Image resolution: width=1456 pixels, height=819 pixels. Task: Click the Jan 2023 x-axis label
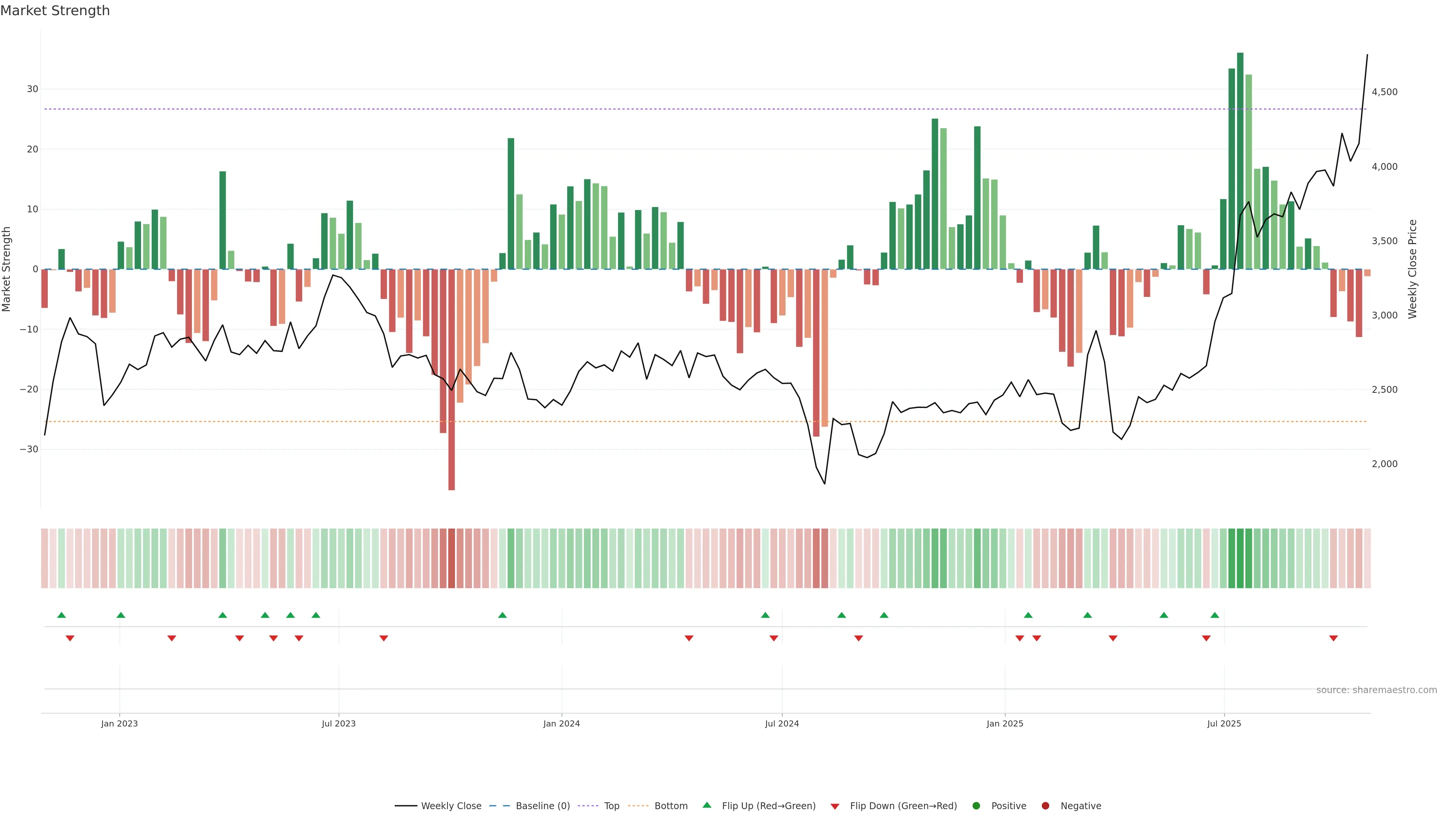click(x=119, y=723)
